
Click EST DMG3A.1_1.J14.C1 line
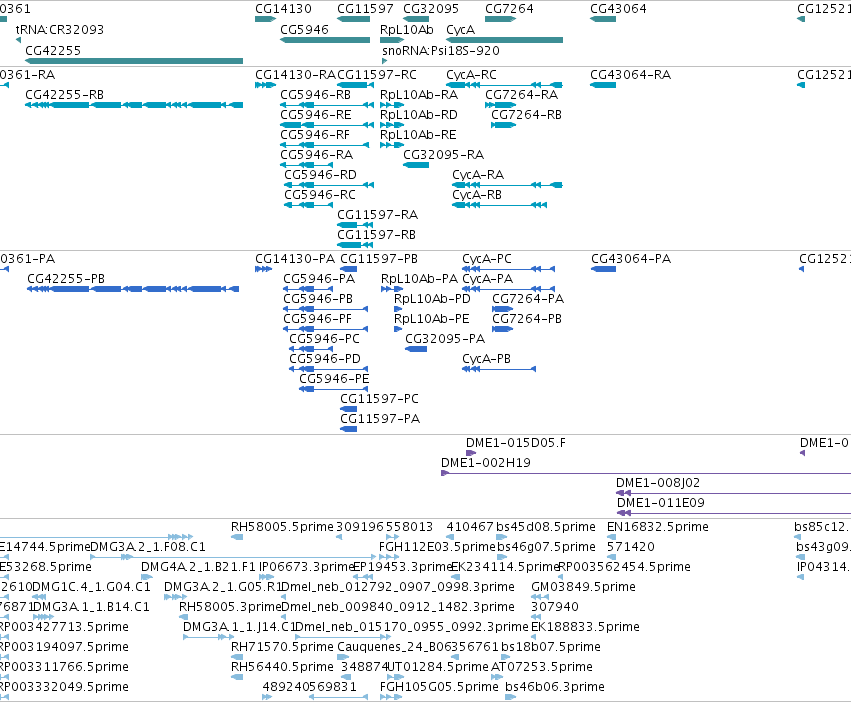click(x=209, y=637)
